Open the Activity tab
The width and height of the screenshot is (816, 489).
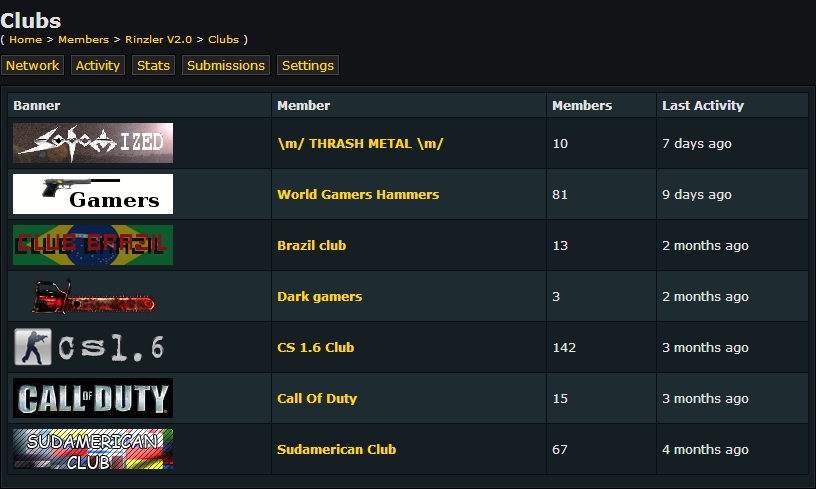point(98,65)
